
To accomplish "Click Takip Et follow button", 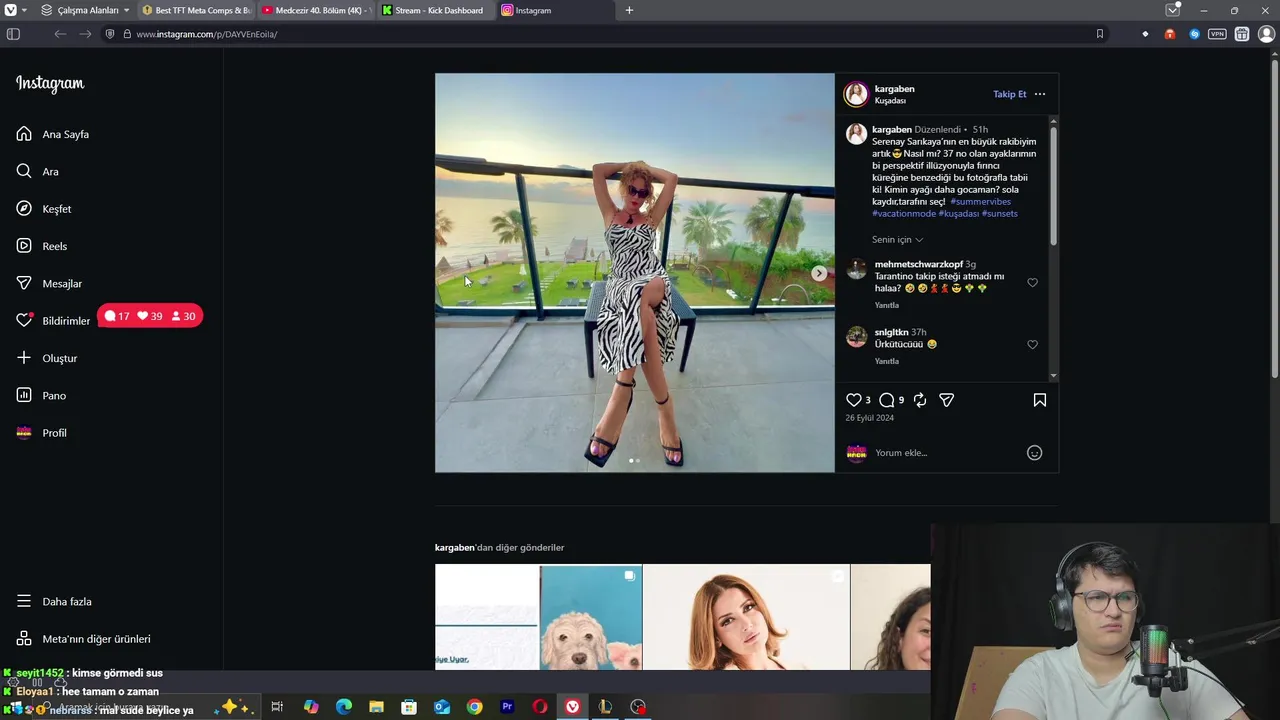I will (1009, 94).
